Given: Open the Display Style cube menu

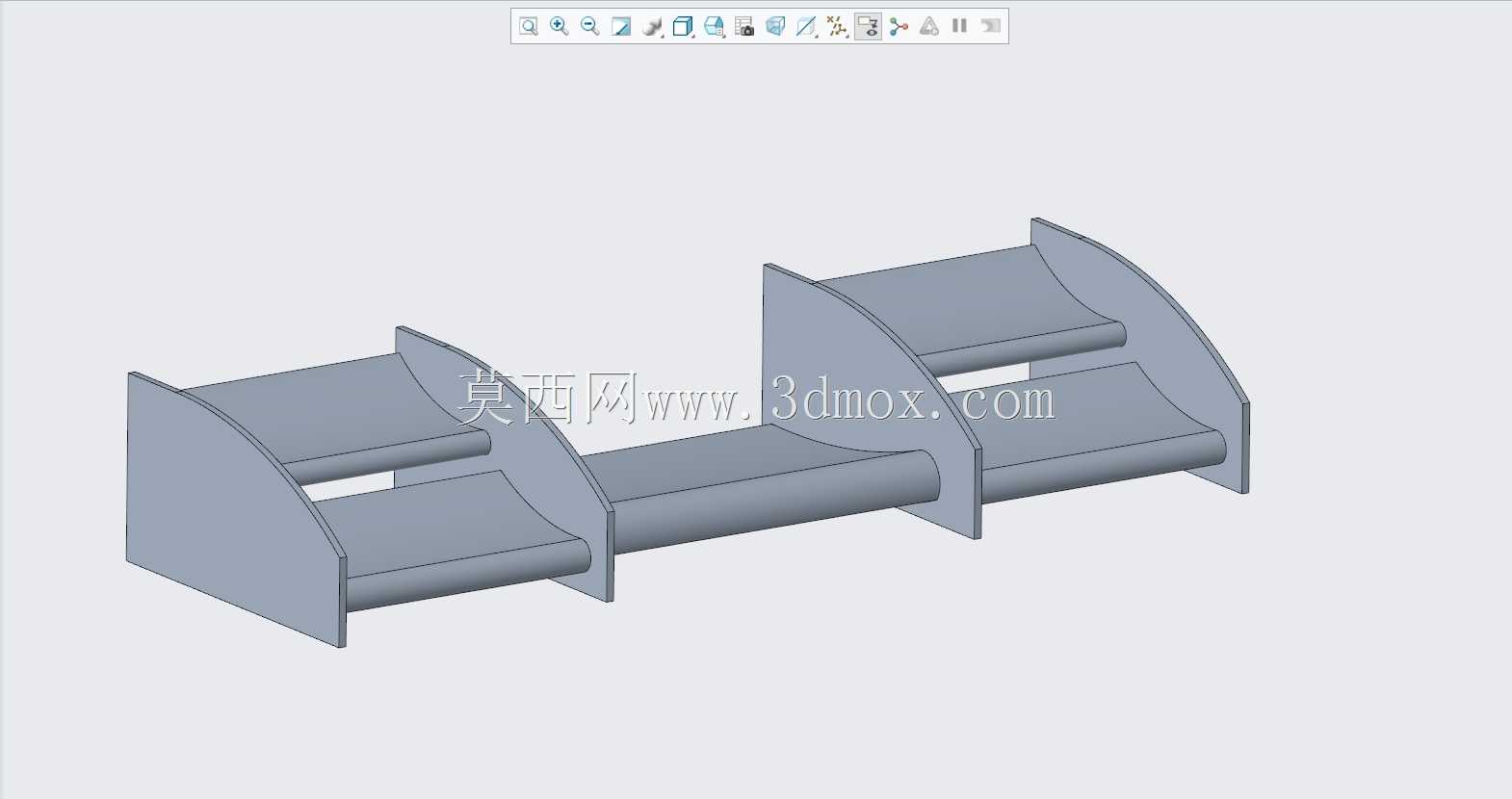Looking at the screenshot, I should point(683,26).
